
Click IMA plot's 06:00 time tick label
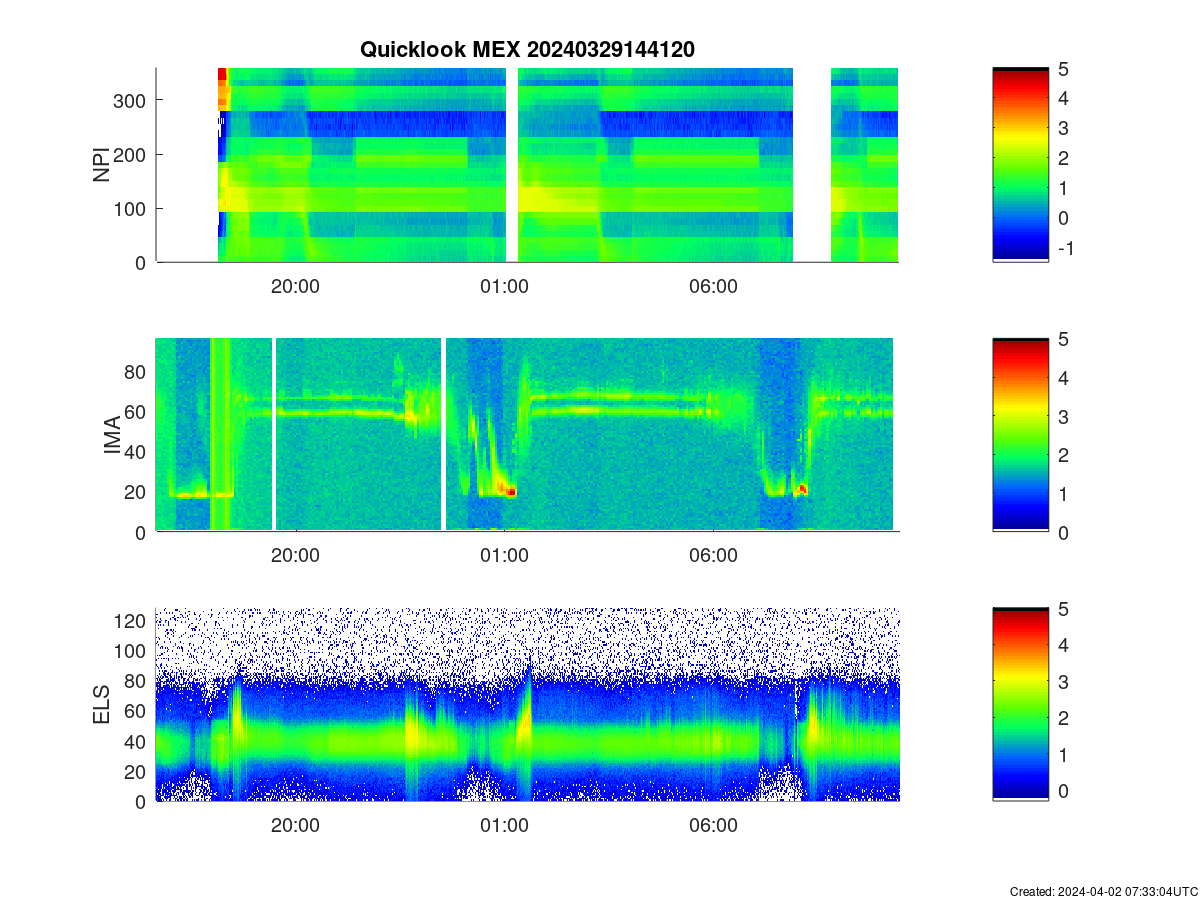713,556
